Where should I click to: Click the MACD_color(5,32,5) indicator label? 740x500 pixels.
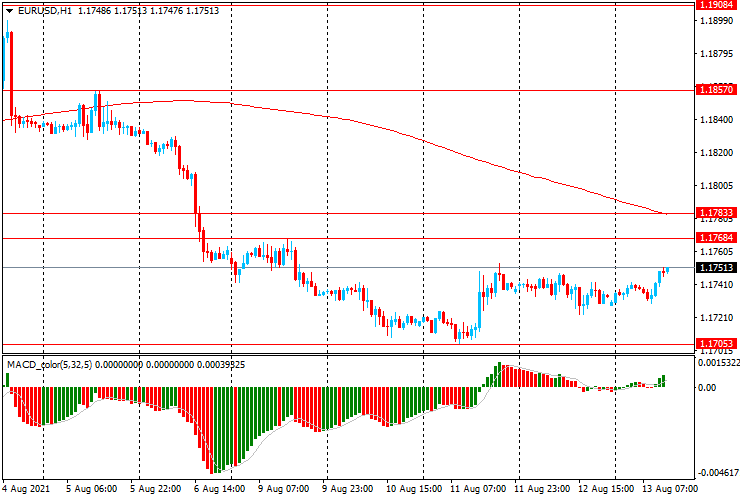(x=50, y=365)
